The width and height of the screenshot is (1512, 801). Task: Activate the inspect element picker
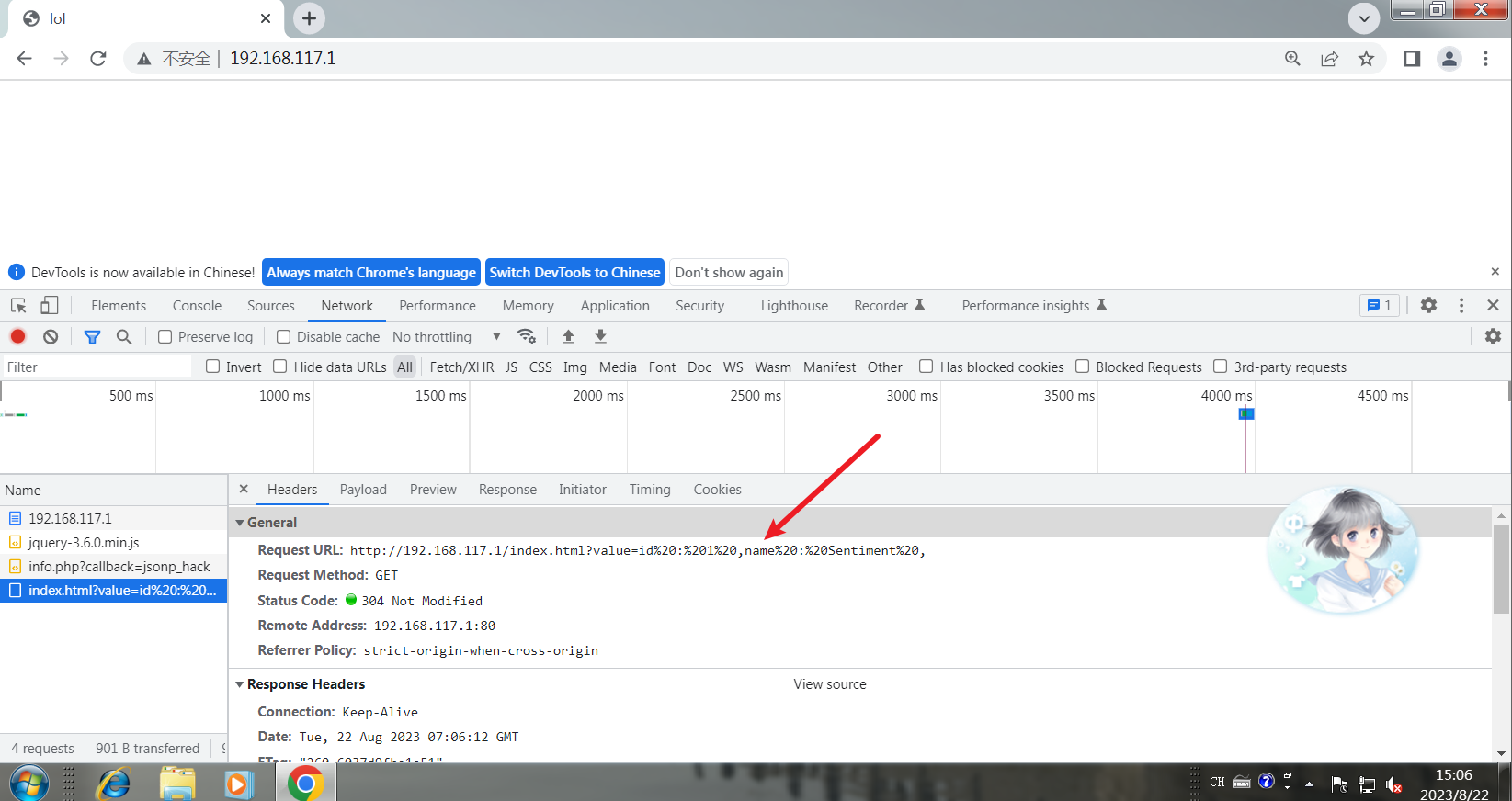[x=18, y=306]
